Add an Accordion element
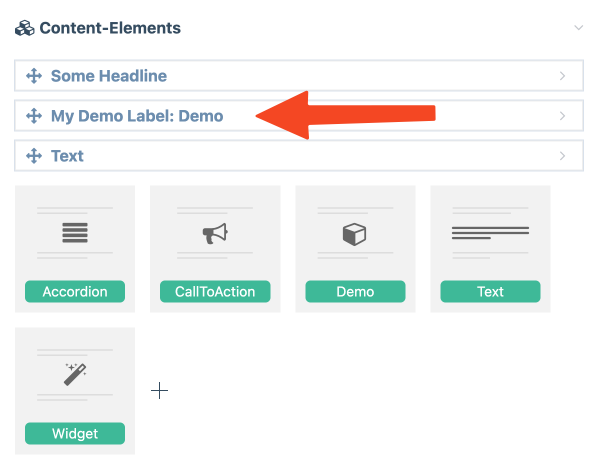The image size is (598, 472). [x=75, y=292]
